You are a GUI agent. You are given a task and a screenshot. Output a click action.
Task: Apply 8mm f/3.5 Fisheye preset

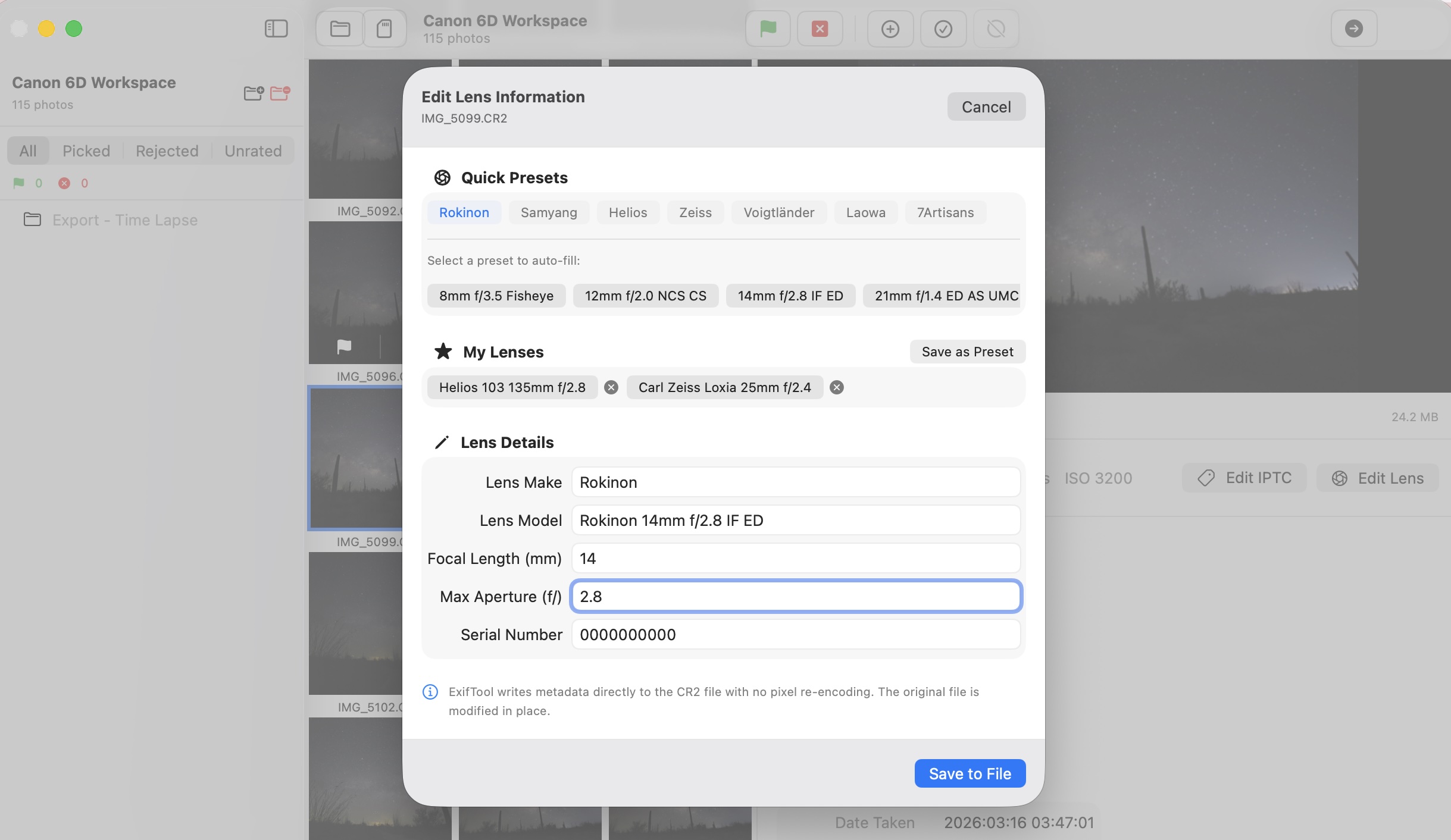496,296
